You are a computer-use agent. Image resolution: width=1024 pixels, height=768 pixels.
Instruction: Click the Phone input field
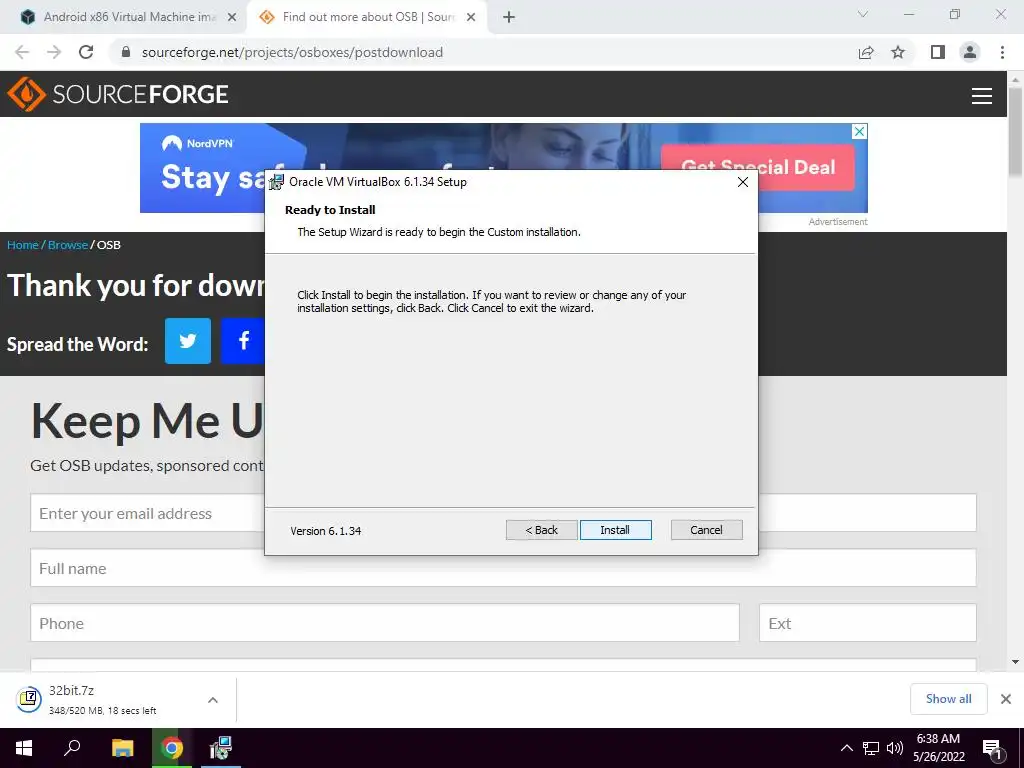click(x=385, y=623)
